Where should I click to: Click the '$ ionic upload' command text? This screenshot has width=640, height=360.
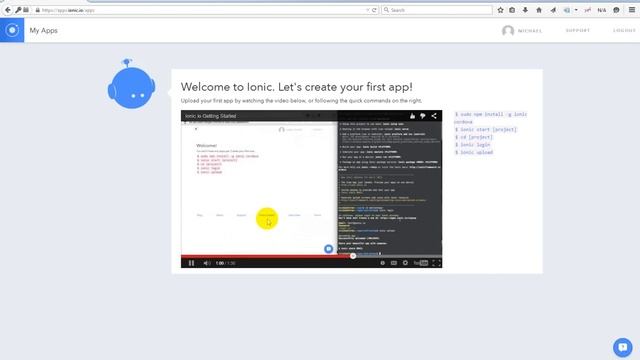coord(474,152)
